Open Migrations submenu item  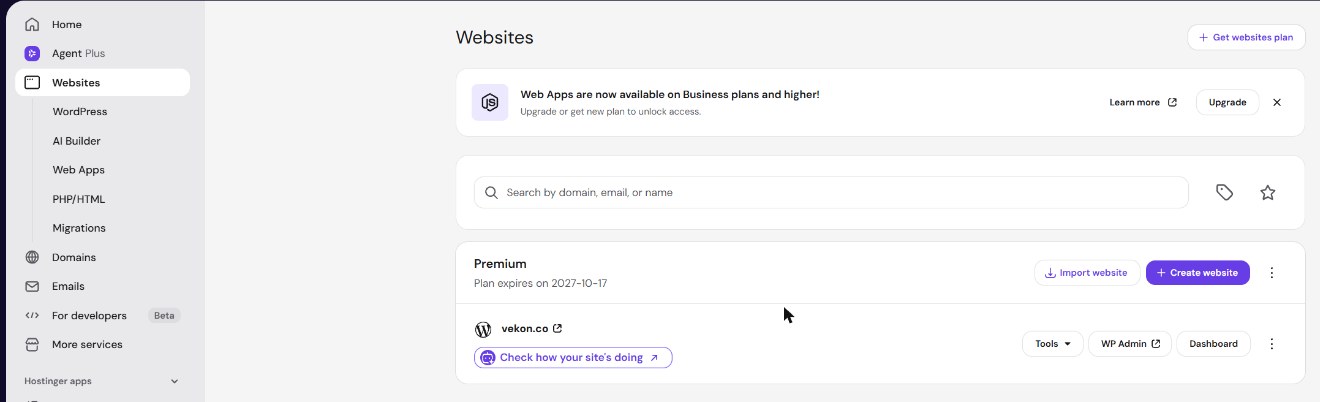79,228
